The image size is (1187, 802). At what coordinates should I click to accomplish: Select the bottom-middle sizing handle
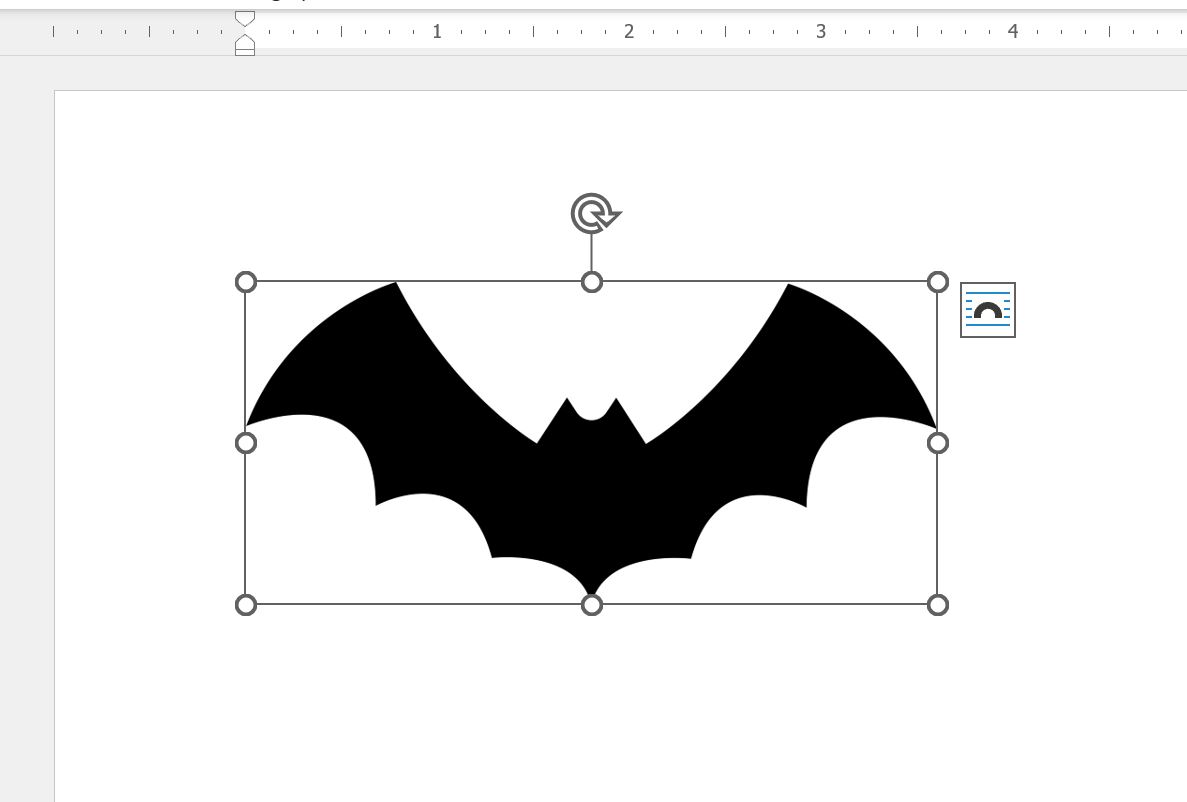[x=592, y=605]
